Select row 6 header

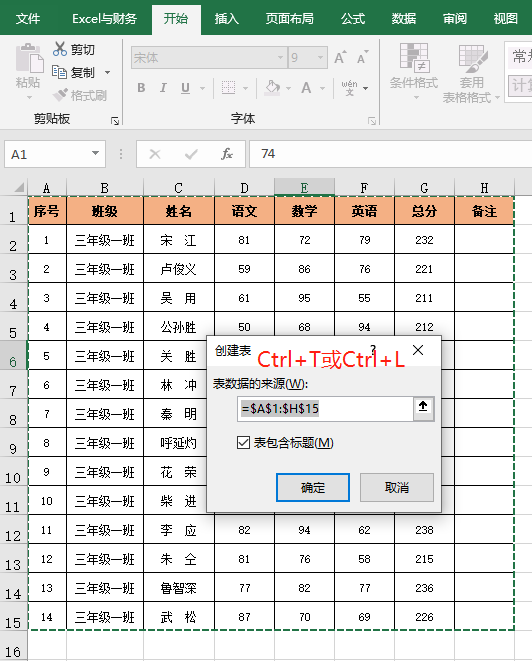13,357
